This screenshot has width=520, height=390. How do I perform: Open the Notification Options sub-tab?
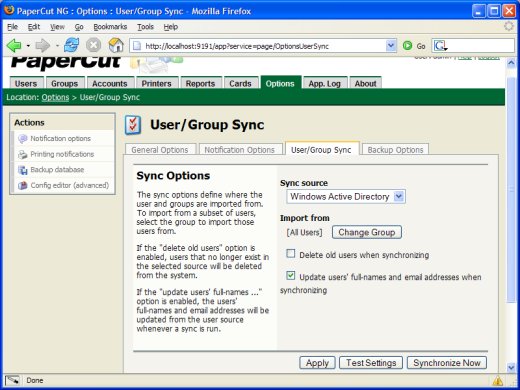point(240,150)
